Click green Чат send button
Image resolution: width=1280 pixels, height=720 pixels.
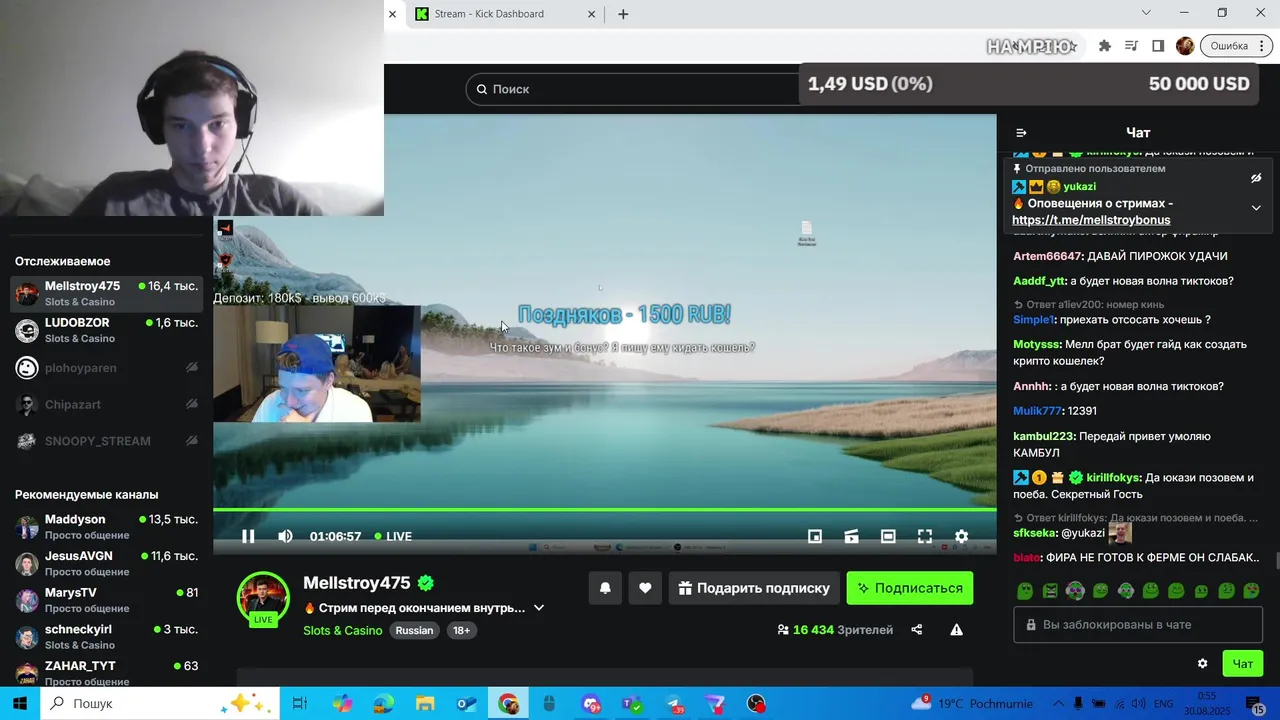pos(1243,663)
